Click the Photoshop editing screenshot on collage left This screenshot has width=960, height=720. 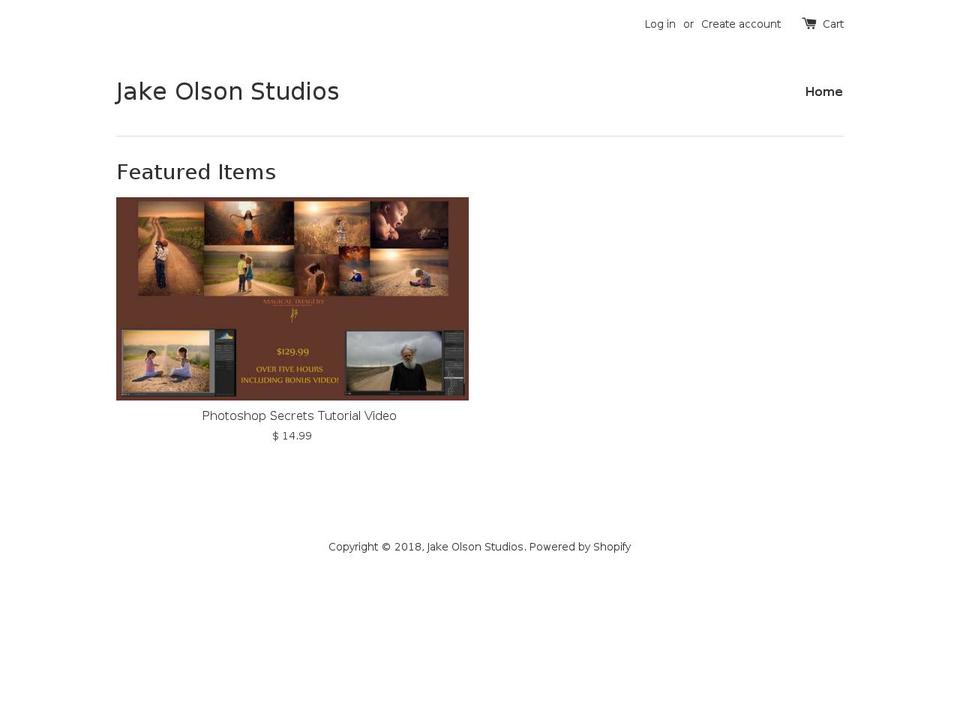pos(178,362)
